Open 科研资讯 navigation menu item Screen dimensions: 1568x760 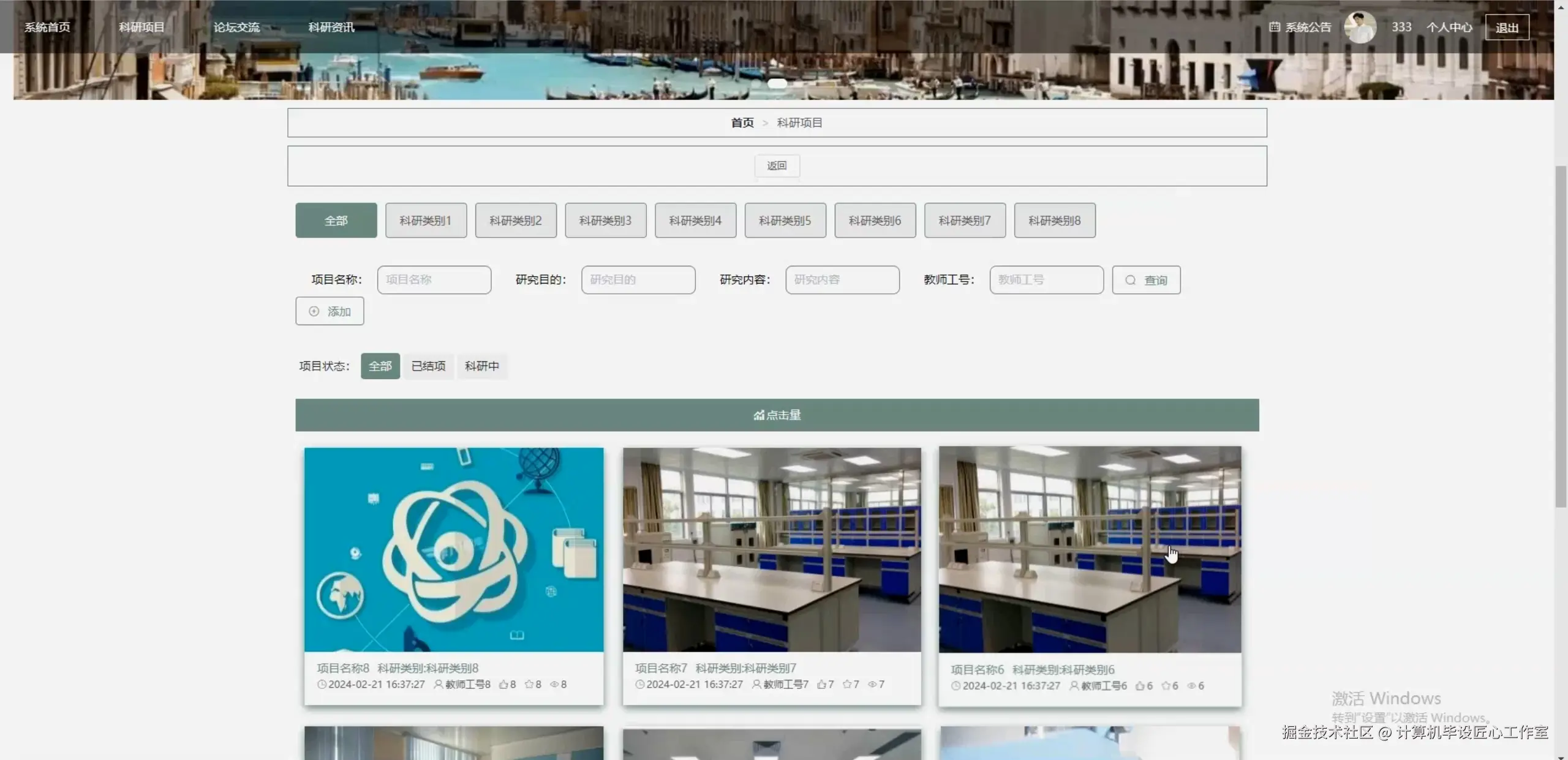[x=331, y=27]
